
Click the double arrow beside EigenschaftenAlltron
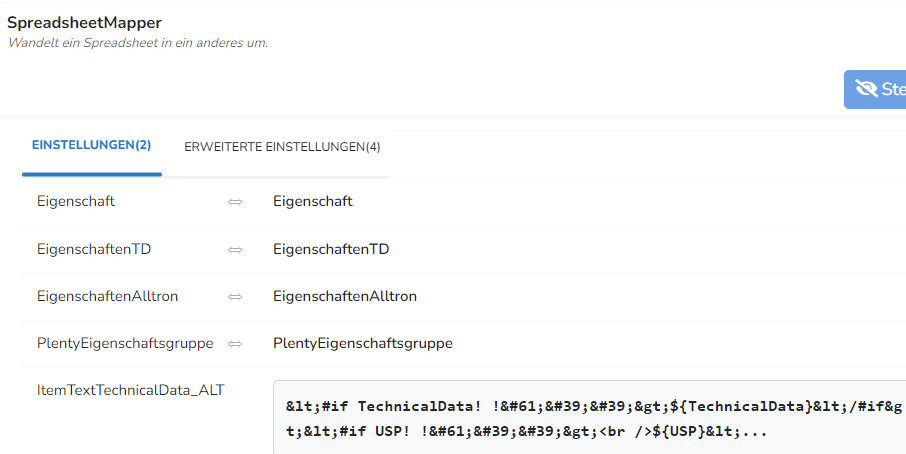[235, 297]
